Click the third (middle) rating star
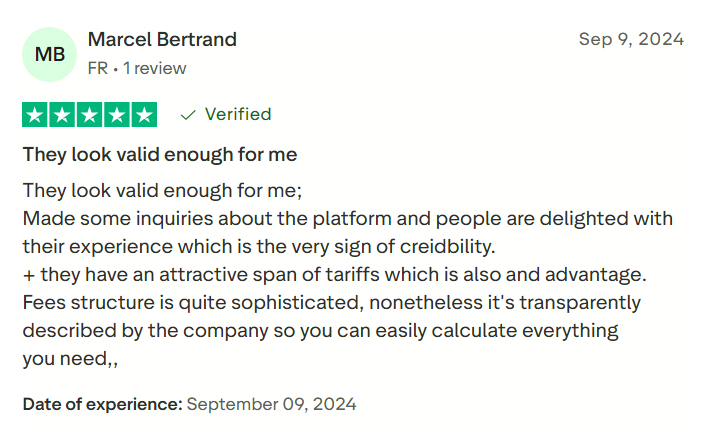 tap(90, 115)
